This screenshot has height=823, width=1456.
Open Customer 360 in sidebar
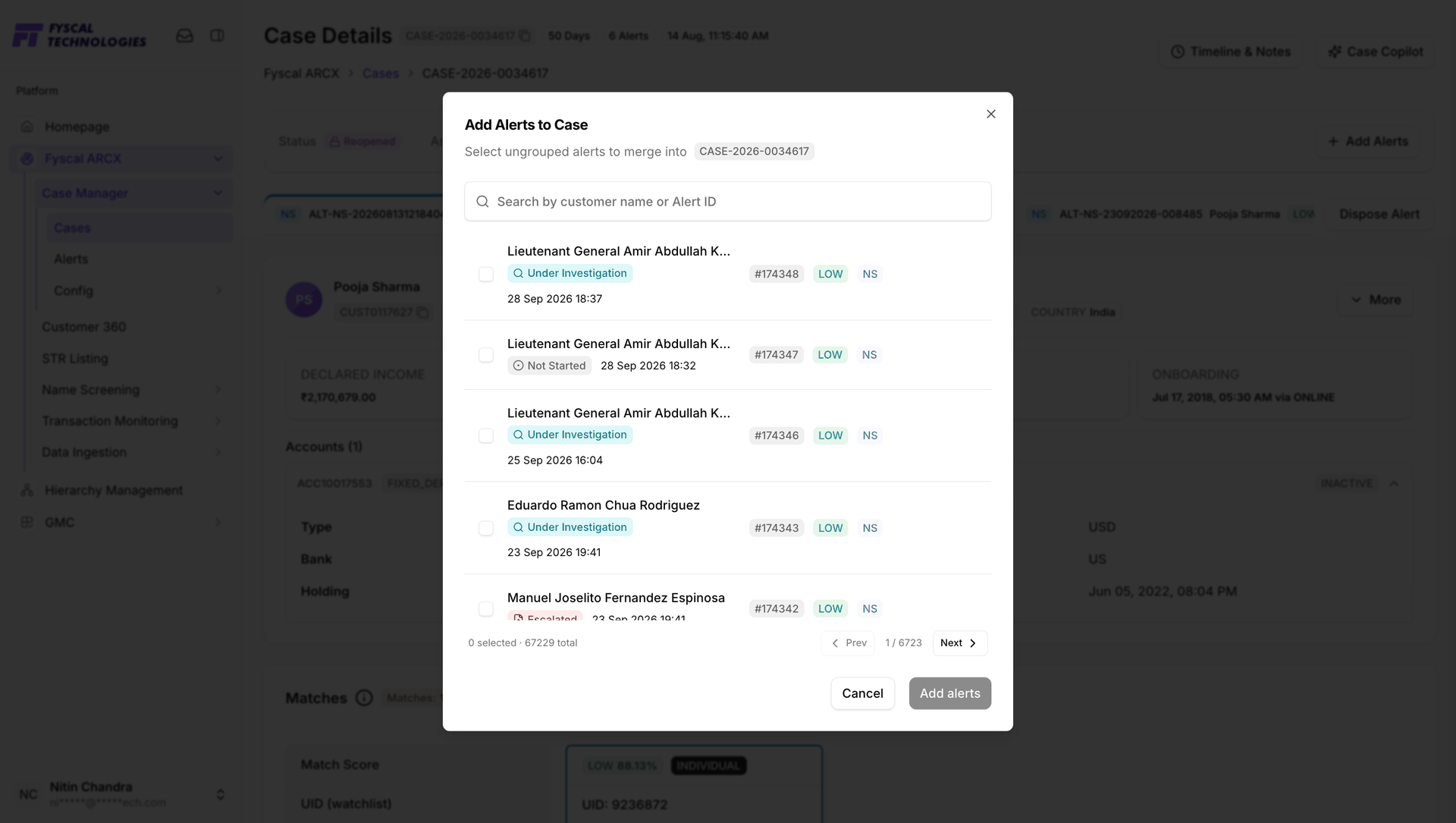[83, 327]
